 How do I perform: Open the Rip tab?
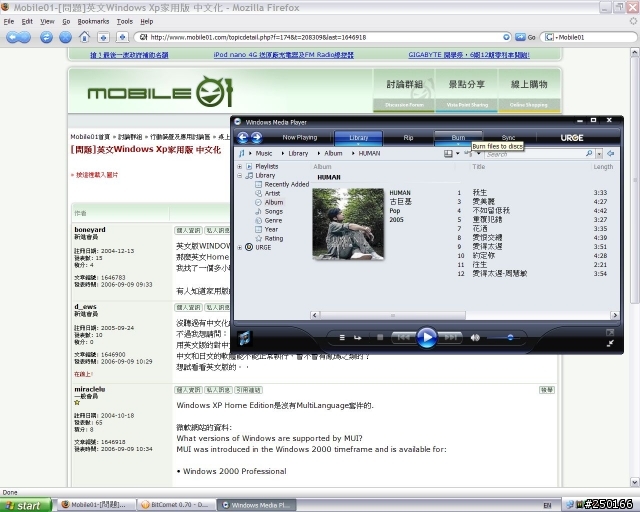(x=408, y=138)
